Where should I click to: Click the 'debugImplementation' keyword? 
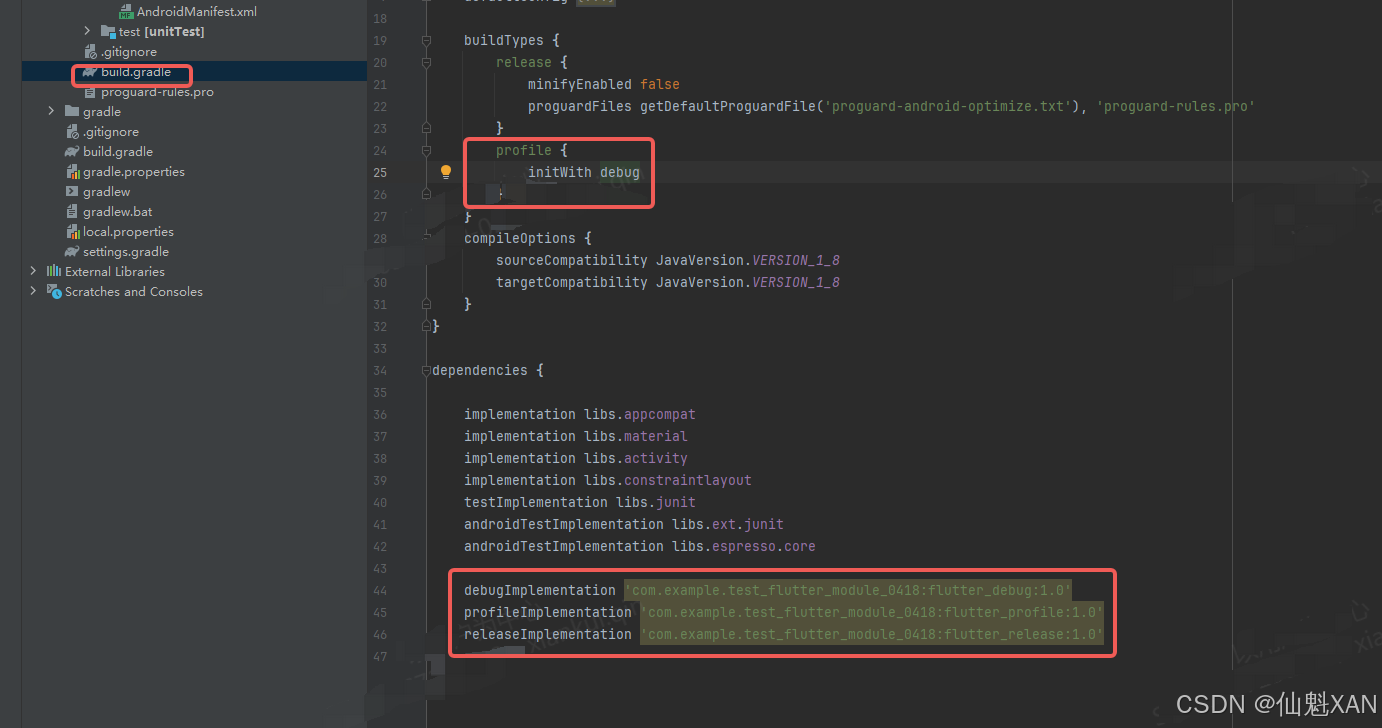click(540, 591)
